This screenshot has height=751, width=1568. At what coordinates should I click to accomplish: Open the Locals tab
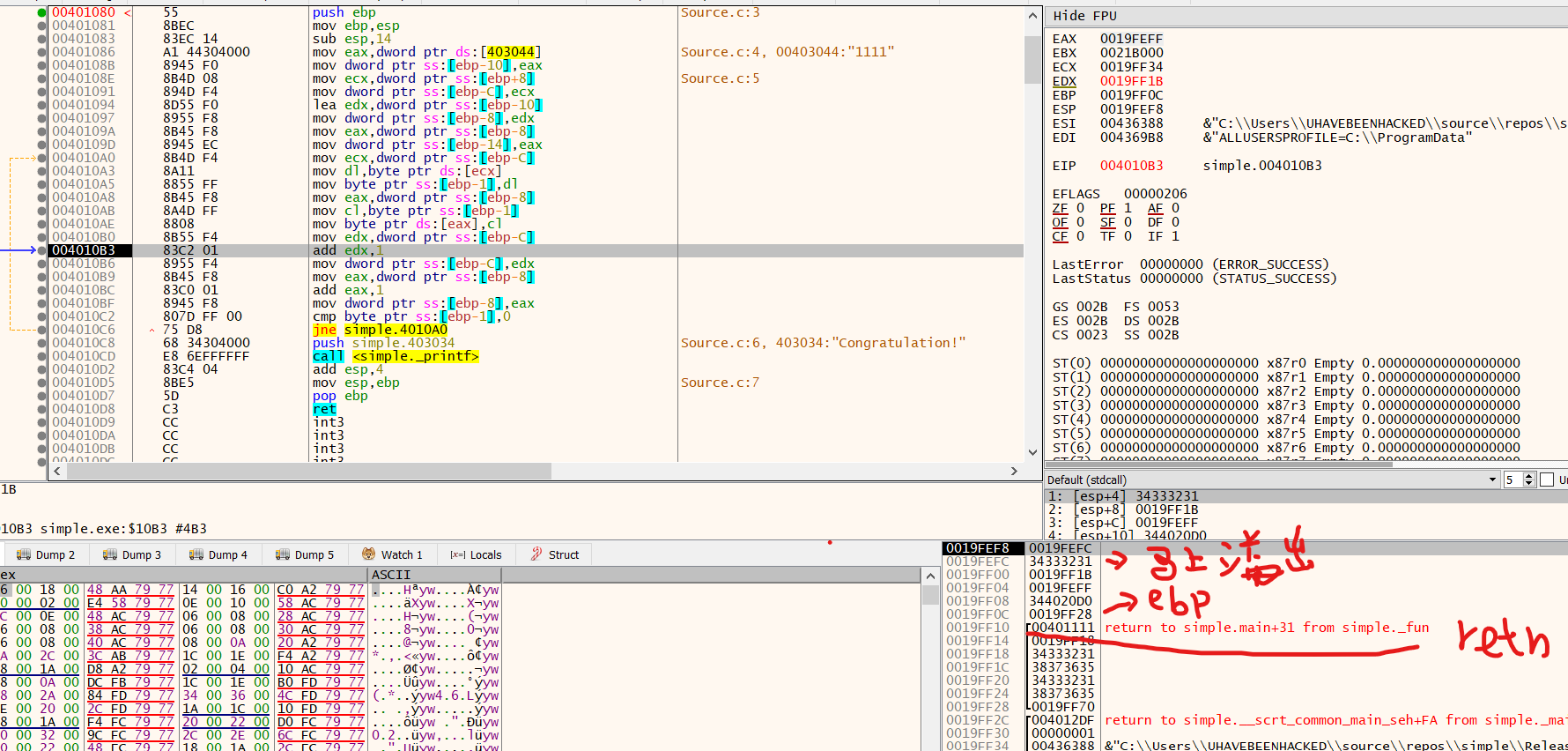point(476,554)
